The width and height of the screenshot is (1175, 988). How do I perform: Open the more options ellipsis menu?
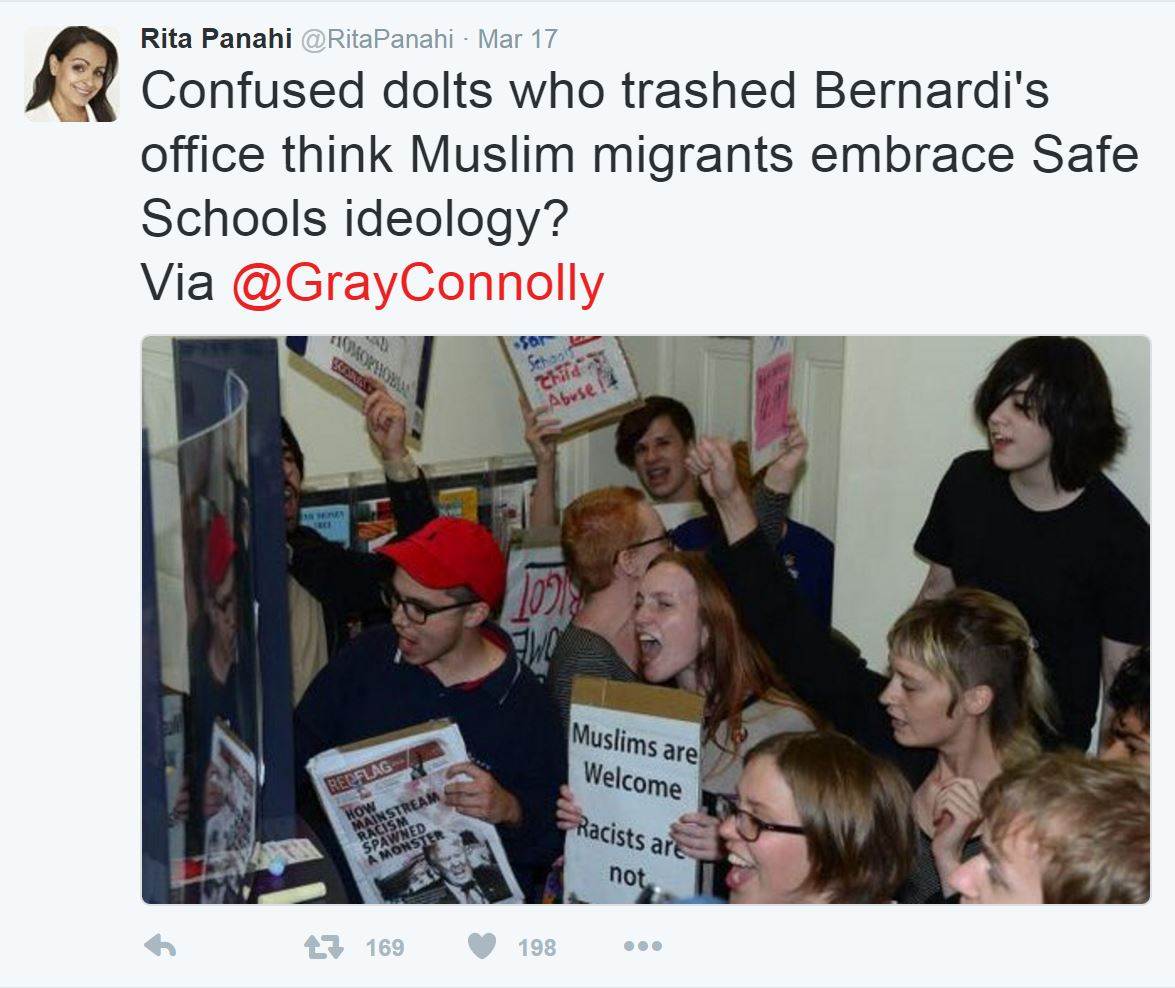(x=643, y=946)
